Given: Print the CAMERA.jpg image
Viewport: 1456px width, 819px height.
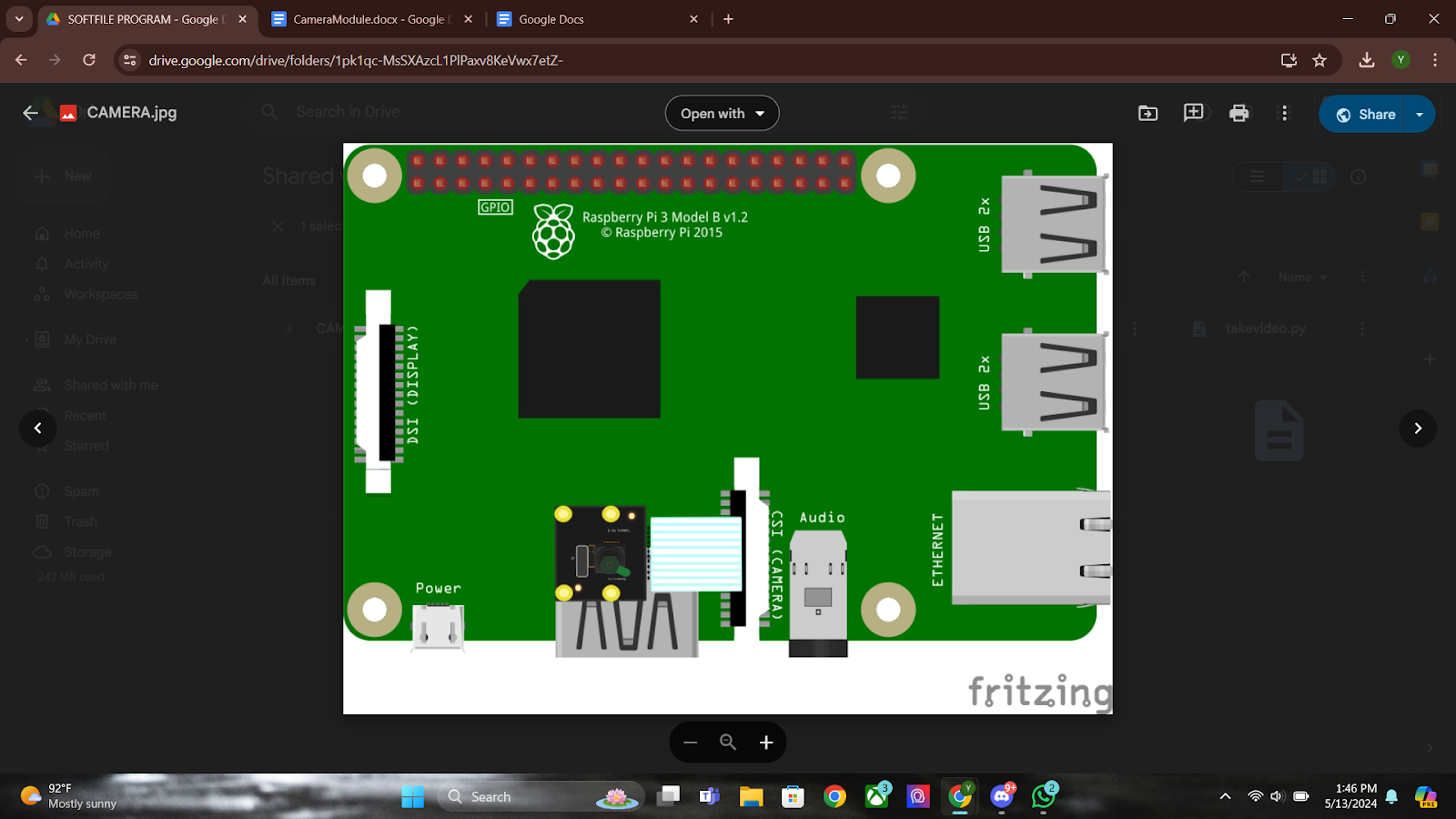Looking at the screenshot, I should [x=1239, y=113].
